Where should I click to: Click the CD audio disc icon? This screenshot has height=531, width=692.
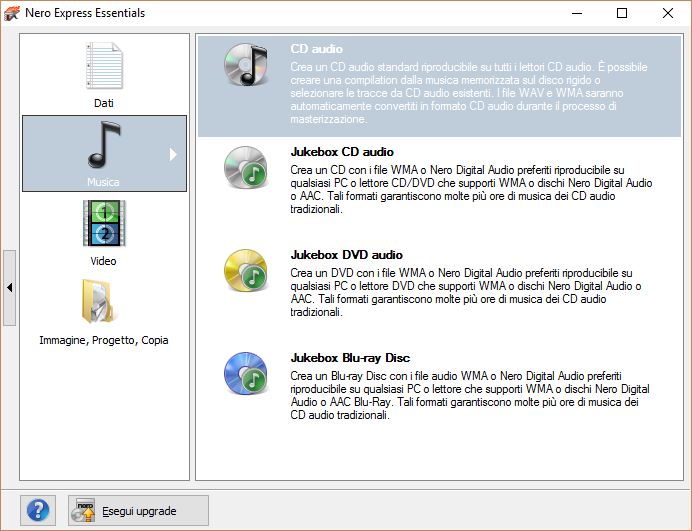point(246,64)
